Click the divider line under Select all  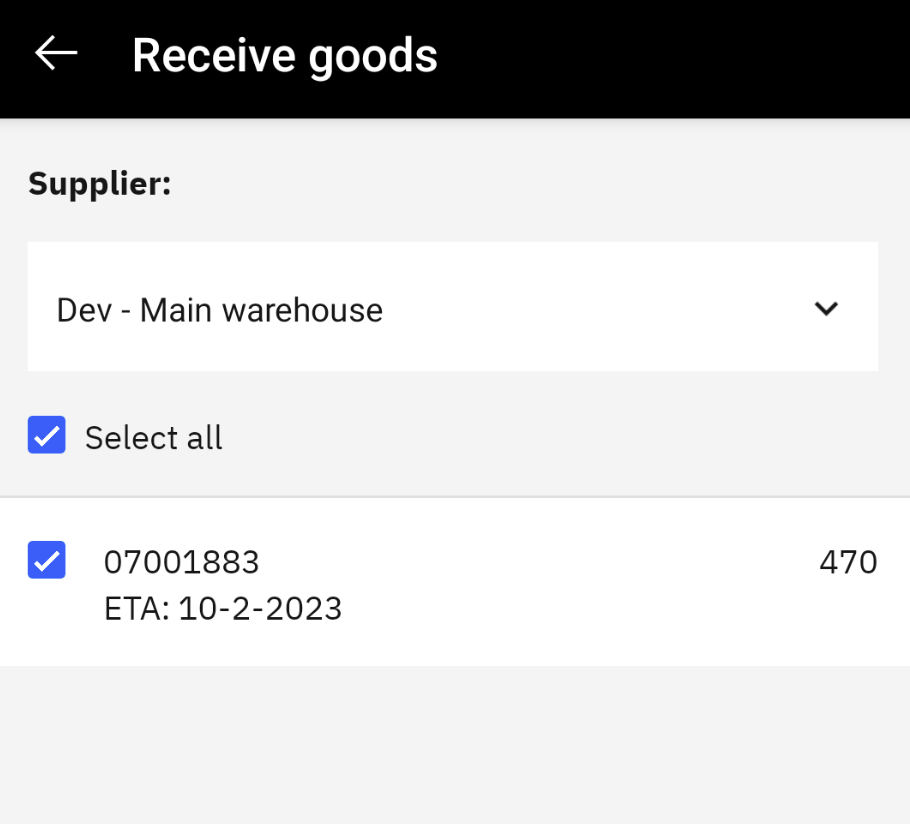(x=455, y=497)
